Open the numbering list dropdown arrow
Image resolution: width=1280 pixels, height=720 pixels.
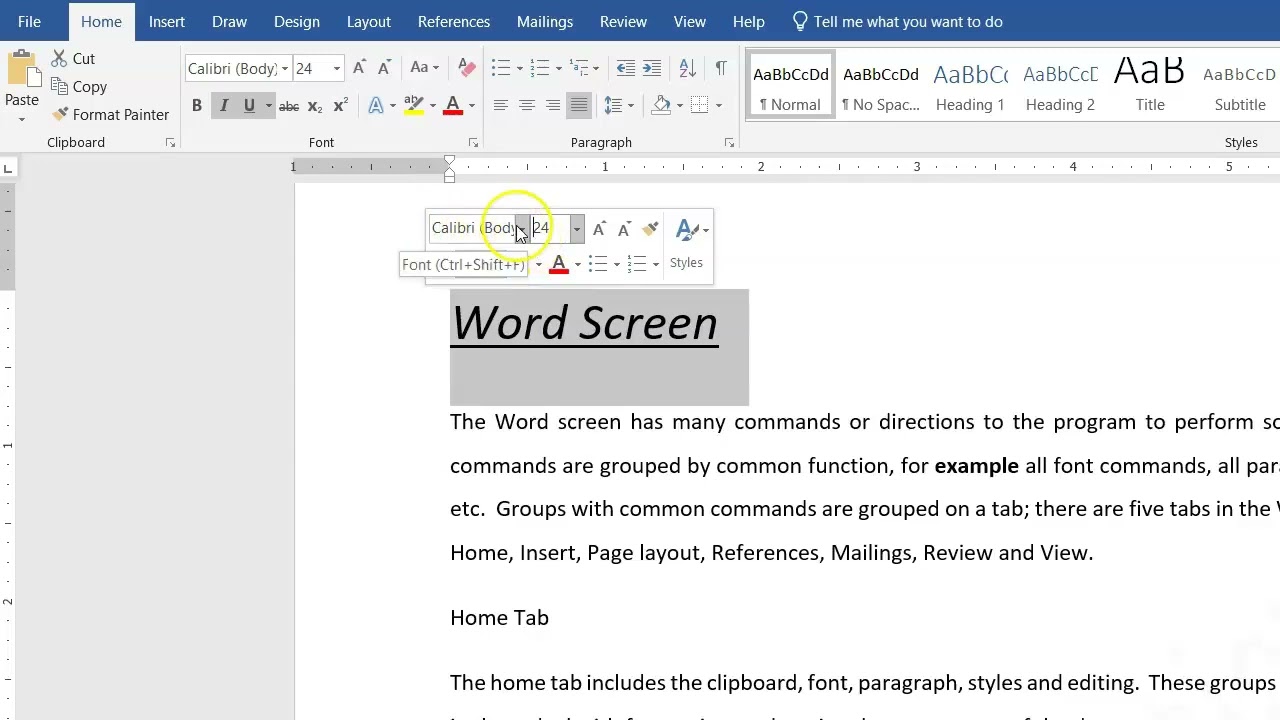click(x=558, y=68)
